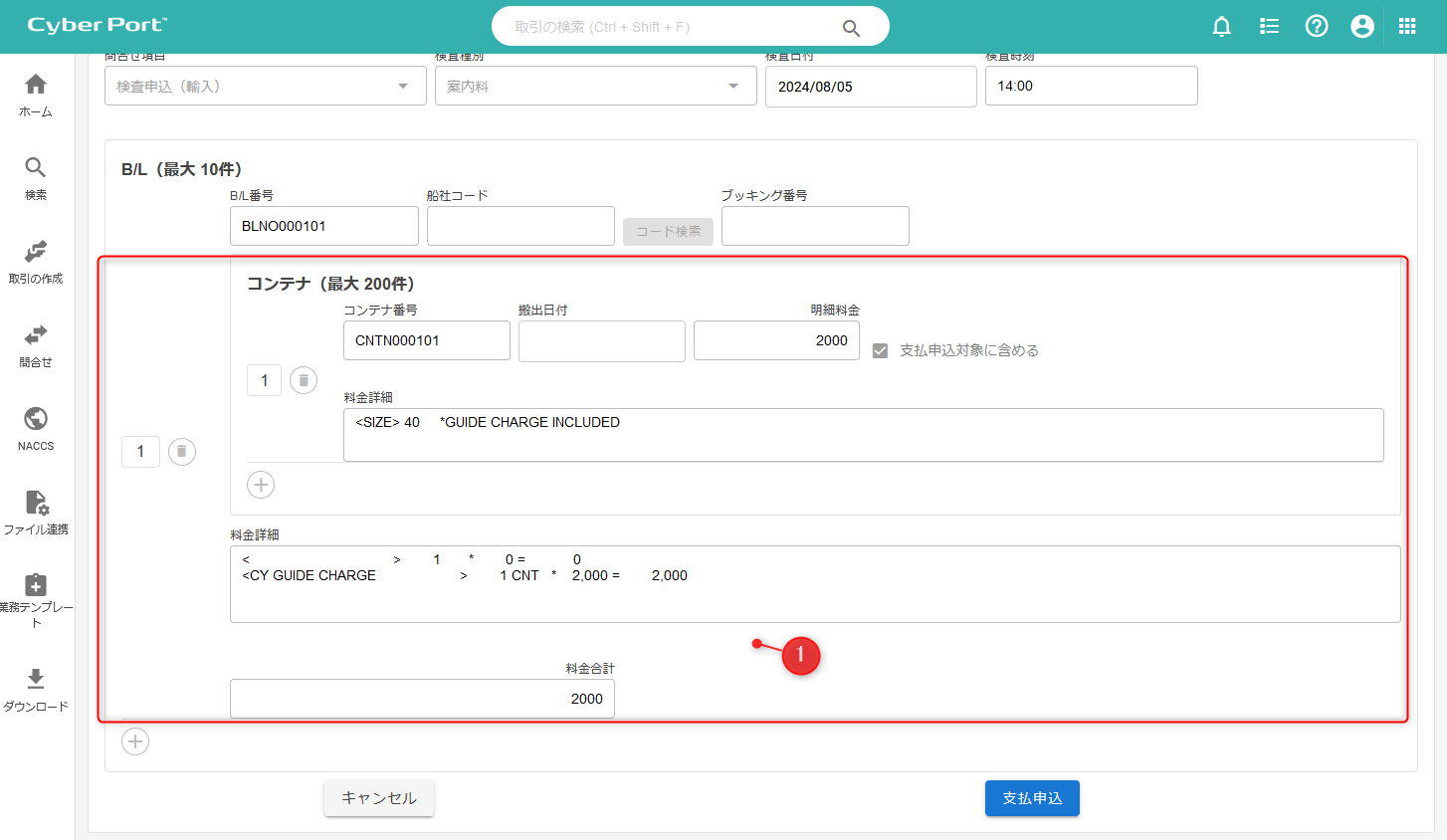
Task: Open the notifications bell icon
Action: pyautogui.click(x=1221, y=27)
